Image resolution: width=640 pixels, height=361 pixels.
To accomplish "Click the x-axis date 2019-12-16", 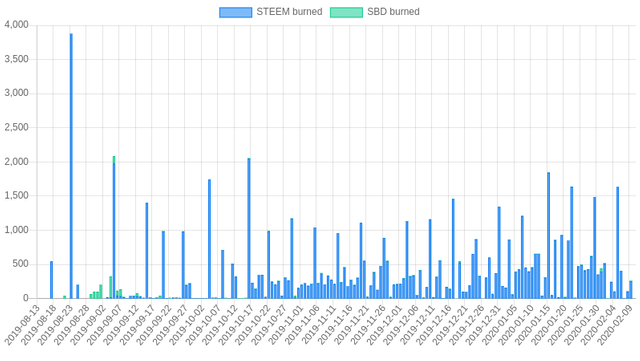I will coord(434,325).
